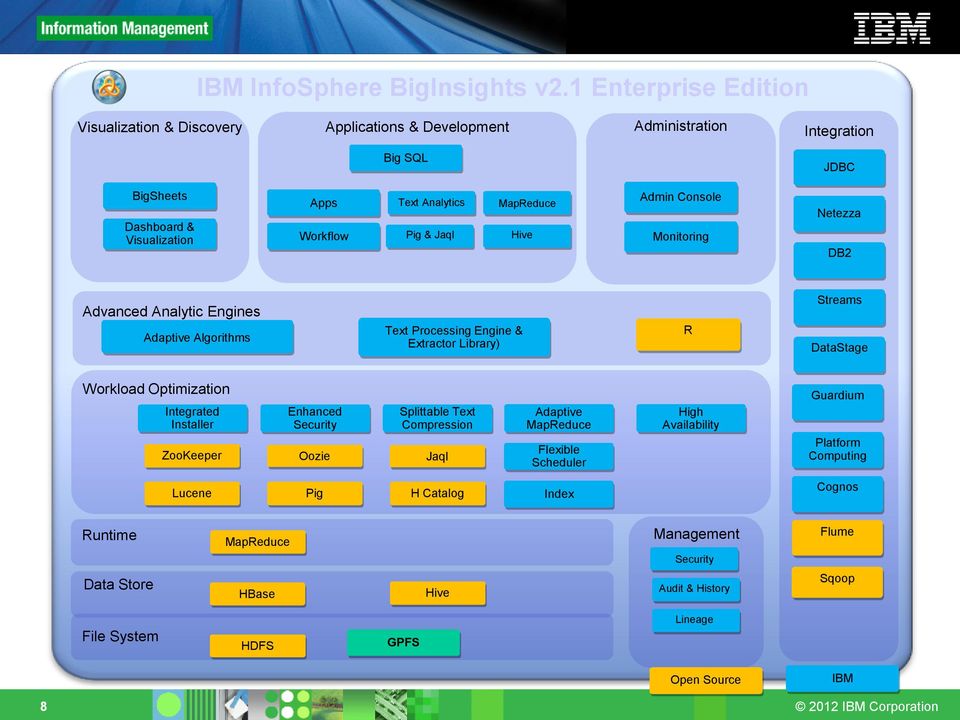
Task: Click the High Availability box
Action: 691,418
